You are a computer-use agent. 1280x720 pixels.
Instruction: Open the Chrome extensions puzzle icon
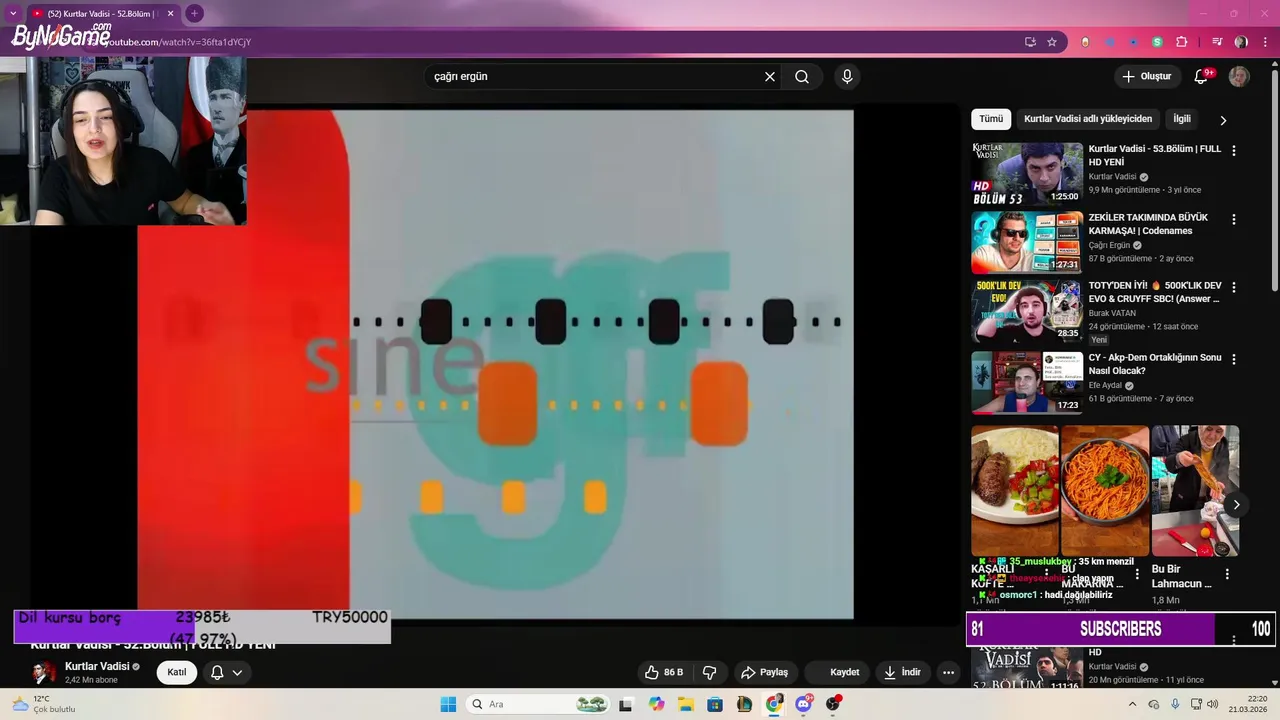(x=1182, y=42)
